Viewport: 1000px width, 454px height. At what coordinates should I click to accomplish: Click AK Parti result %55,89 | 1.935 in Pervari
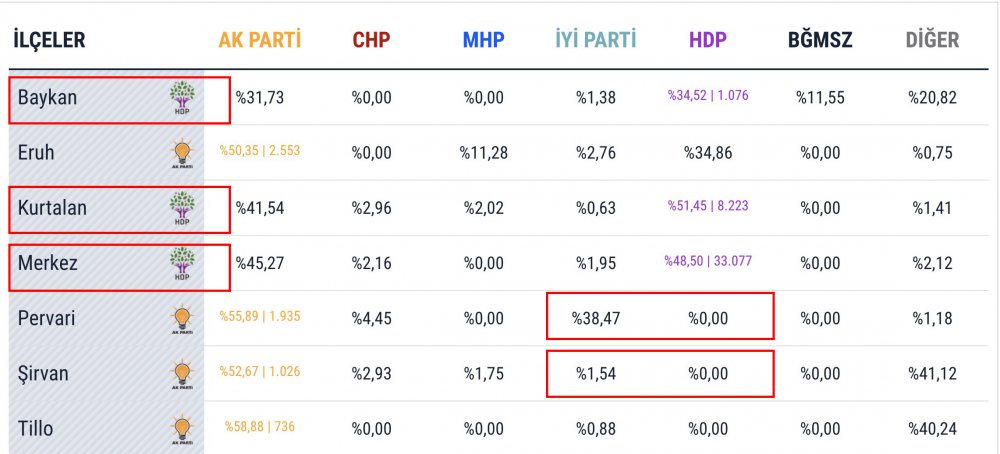pyautogui.click(x=260, y=316)
